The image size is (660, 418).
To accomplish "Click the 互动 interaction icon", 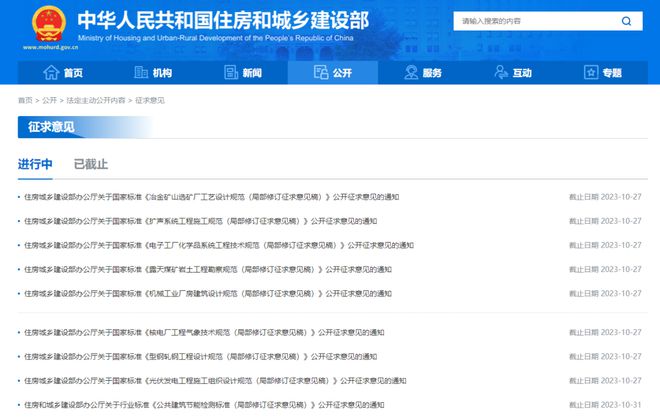I will click(501, 72).
